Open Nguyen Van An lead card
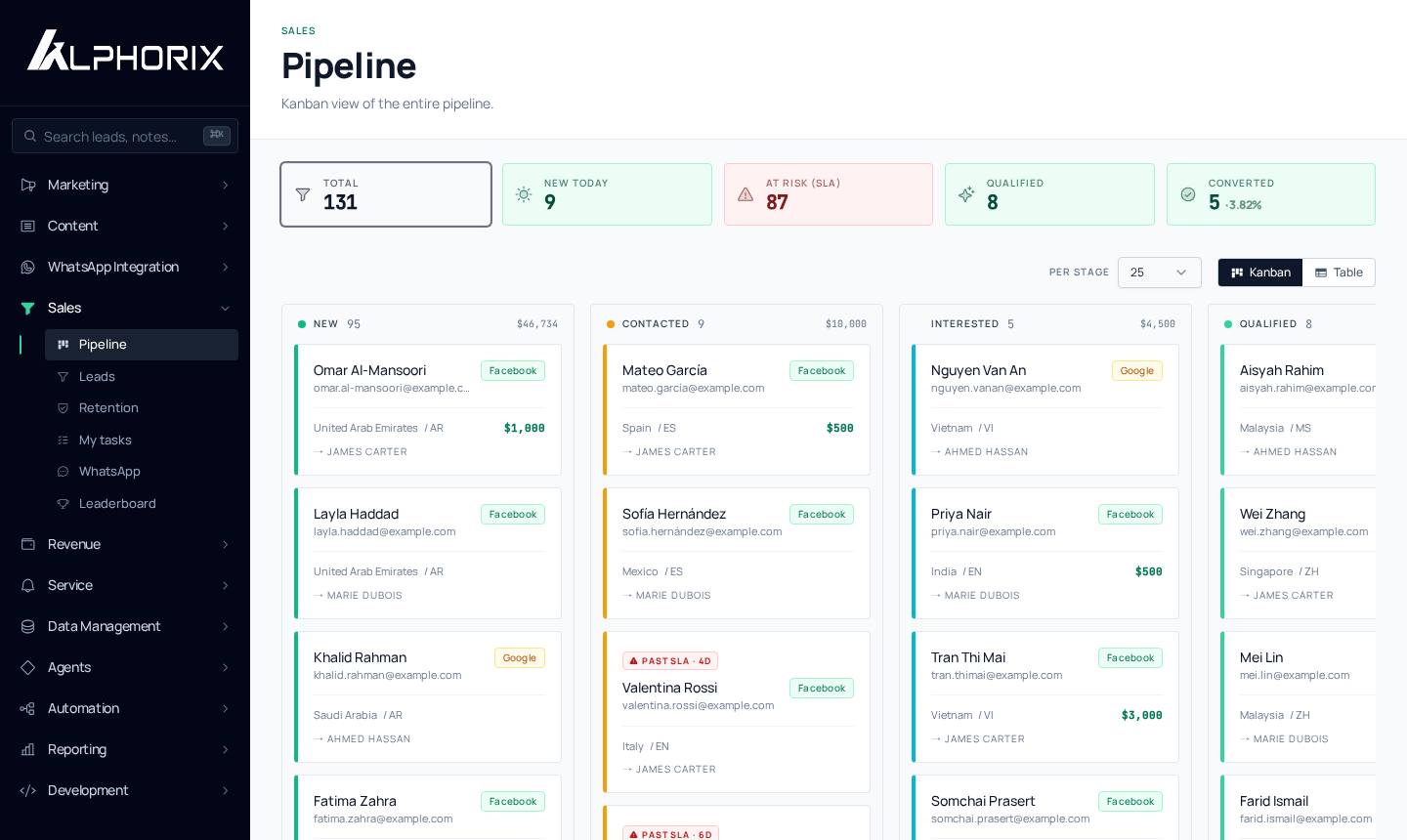The image size is (1407, 840). point(1045,410)
